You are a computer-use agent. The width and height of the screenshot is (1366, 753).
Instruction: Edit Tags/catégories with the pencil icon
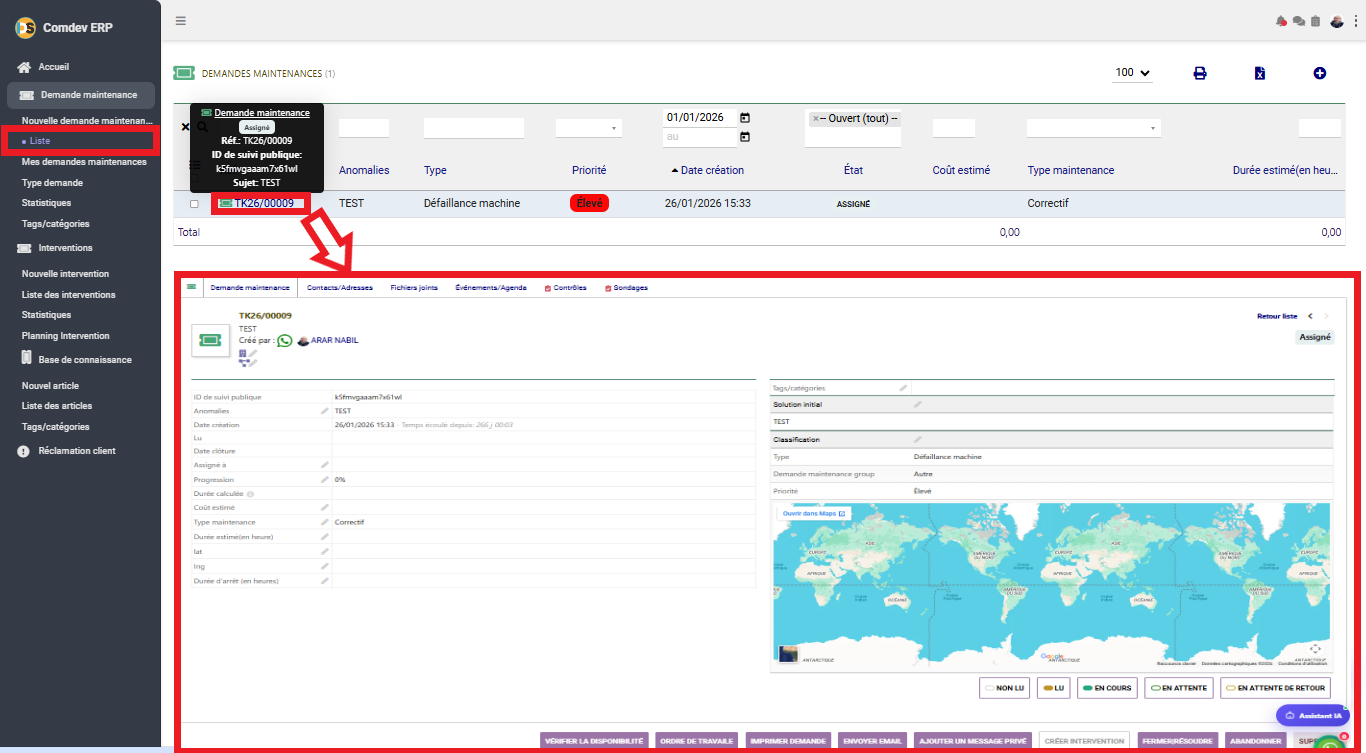903,387
